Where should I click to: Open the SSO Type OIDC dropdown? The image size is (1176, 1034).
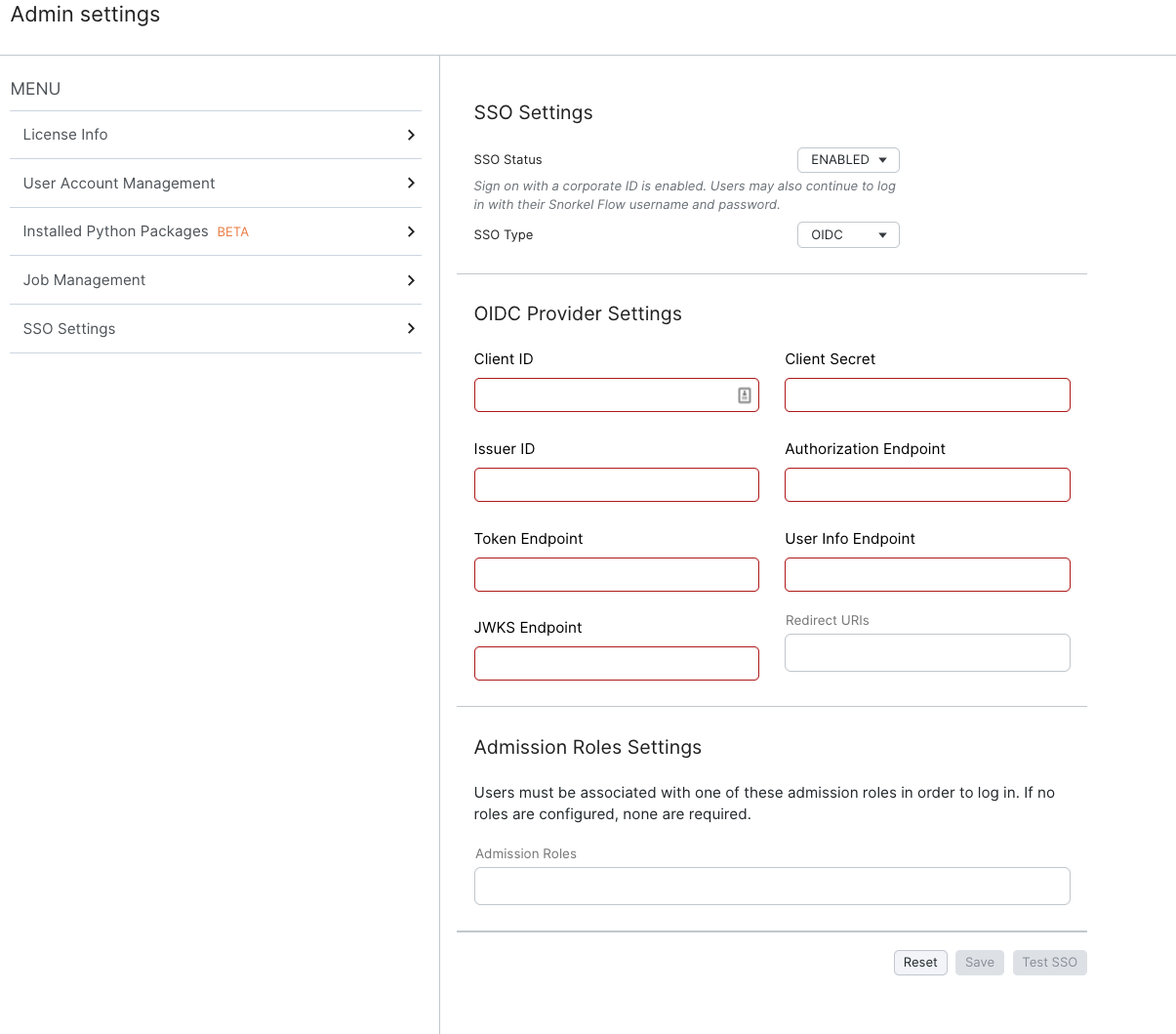coord(848,235)
